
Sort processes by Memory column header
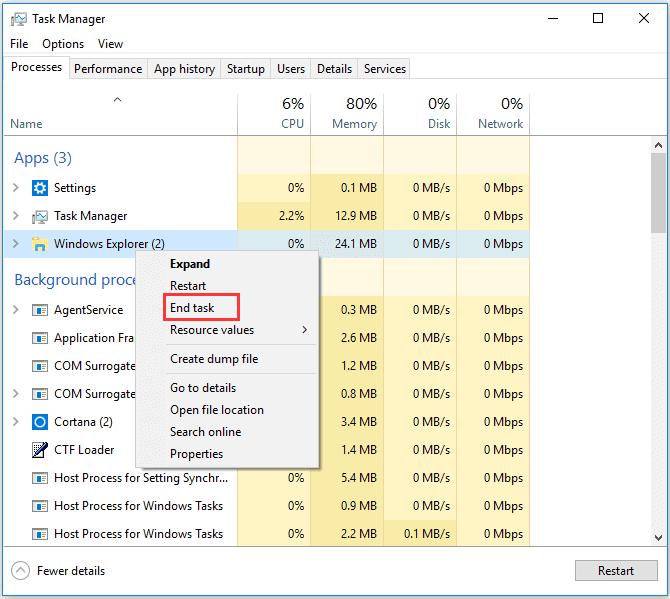(x=347, y=113)
